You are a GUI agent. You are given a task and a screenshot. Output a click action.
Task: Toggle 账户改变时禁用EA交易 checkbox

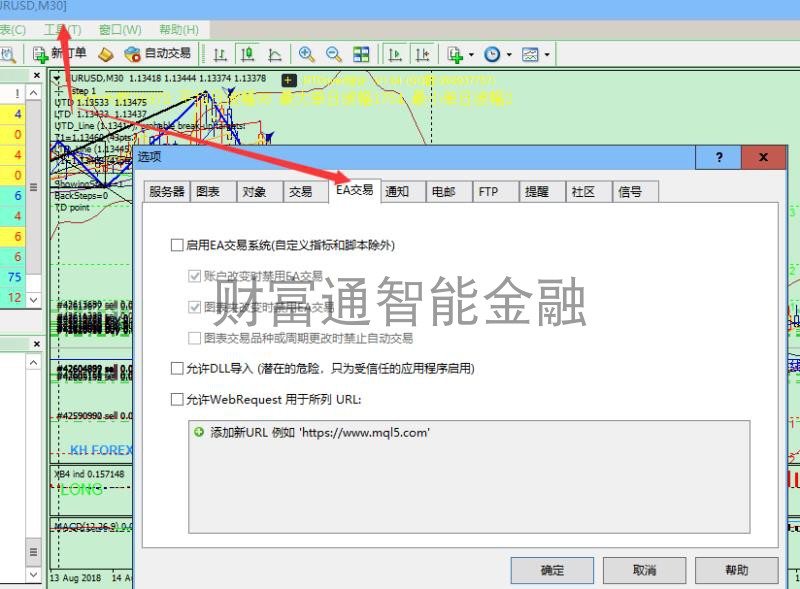(x=194, y=276)
